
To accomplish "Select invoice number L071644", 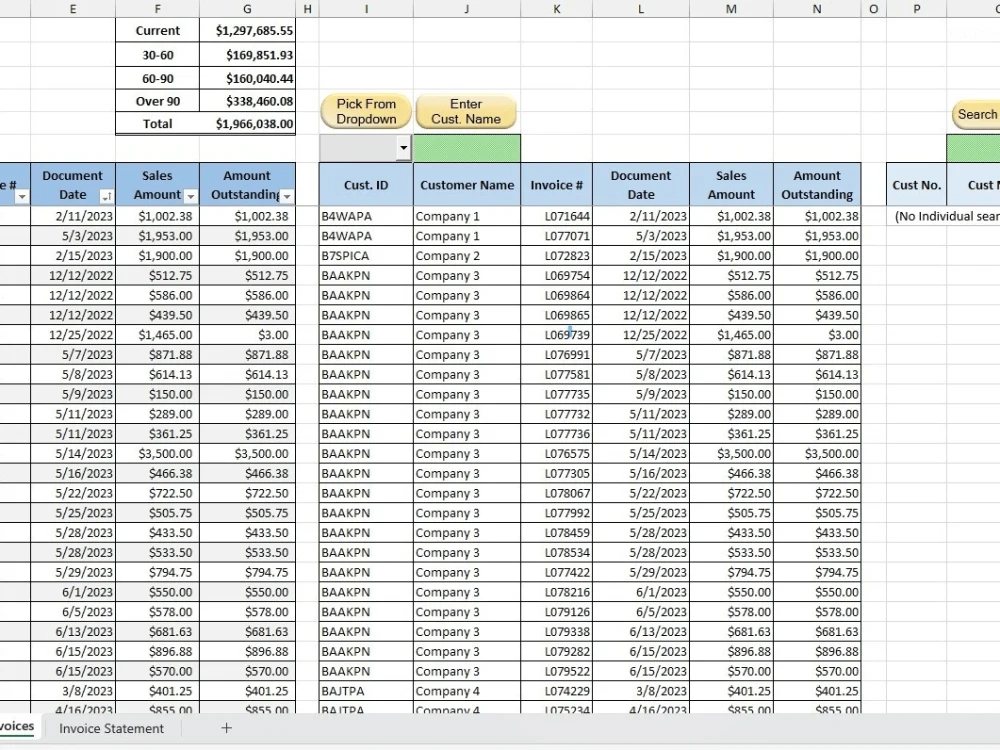I will [557, 216].
